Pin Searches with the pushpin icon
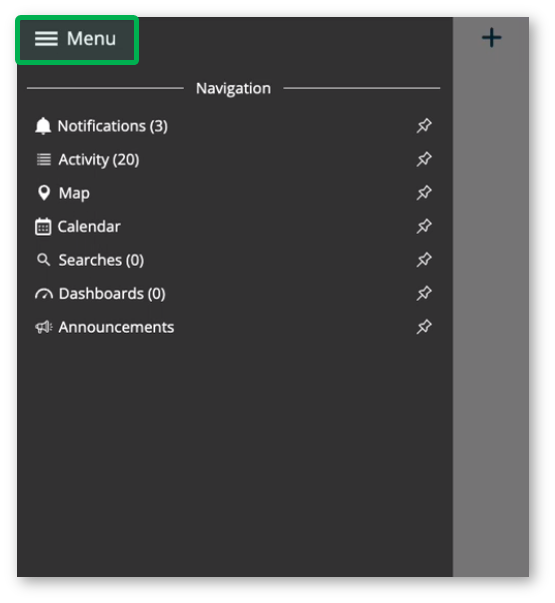Screen dimensions: 555x603 pyautogui.click(x=424, y=260)
